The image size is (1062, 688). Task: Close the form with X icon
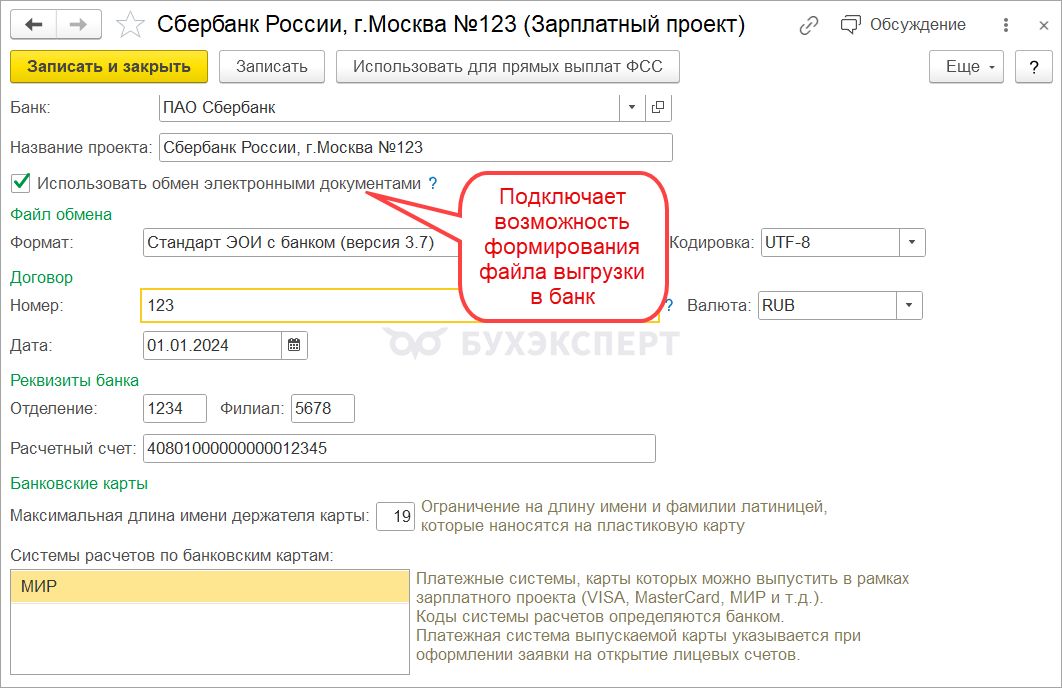(x=1044, y=25)
